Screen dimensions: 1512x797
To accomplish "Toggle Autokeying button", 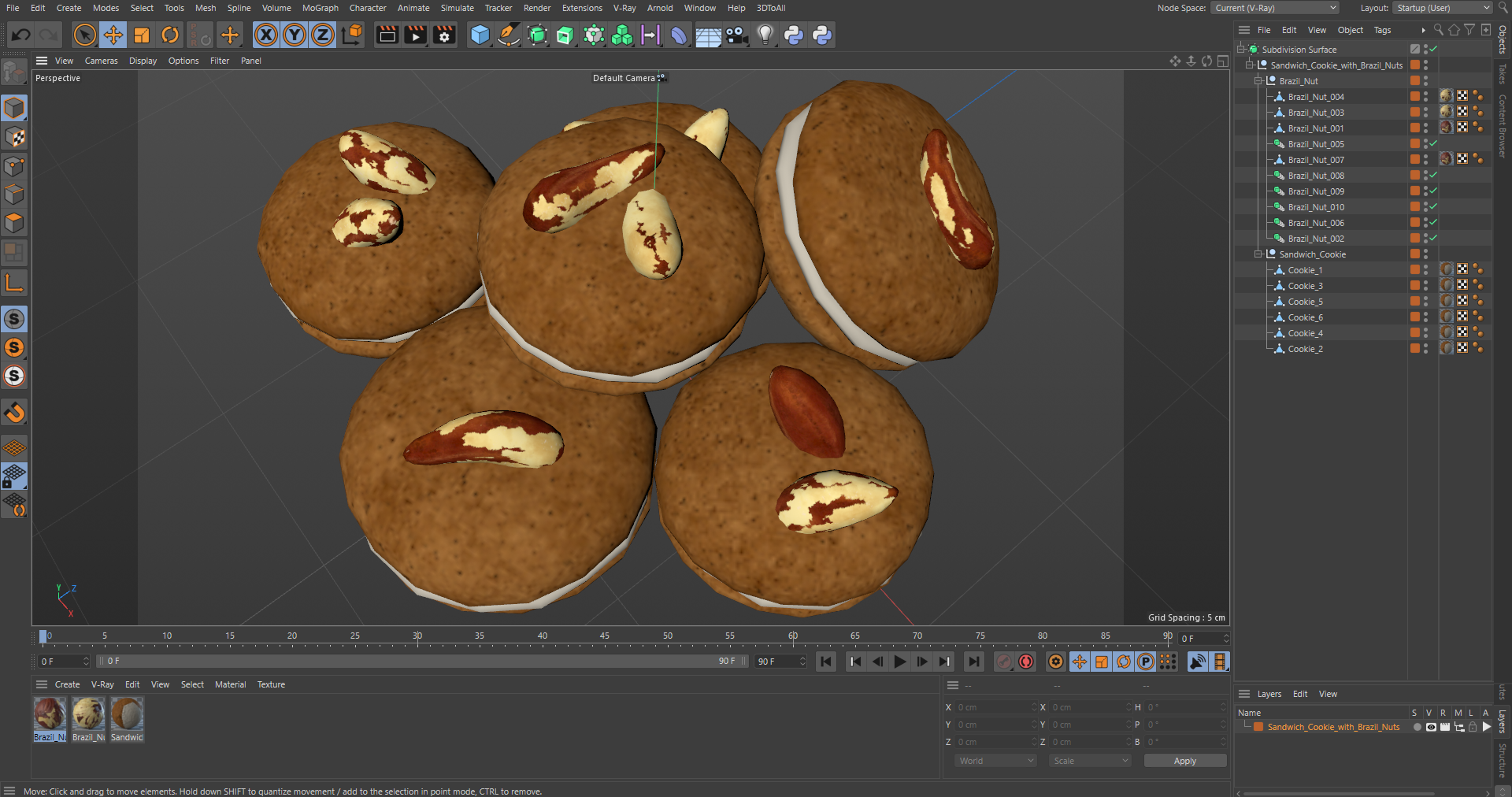I will pos(1026,662).
